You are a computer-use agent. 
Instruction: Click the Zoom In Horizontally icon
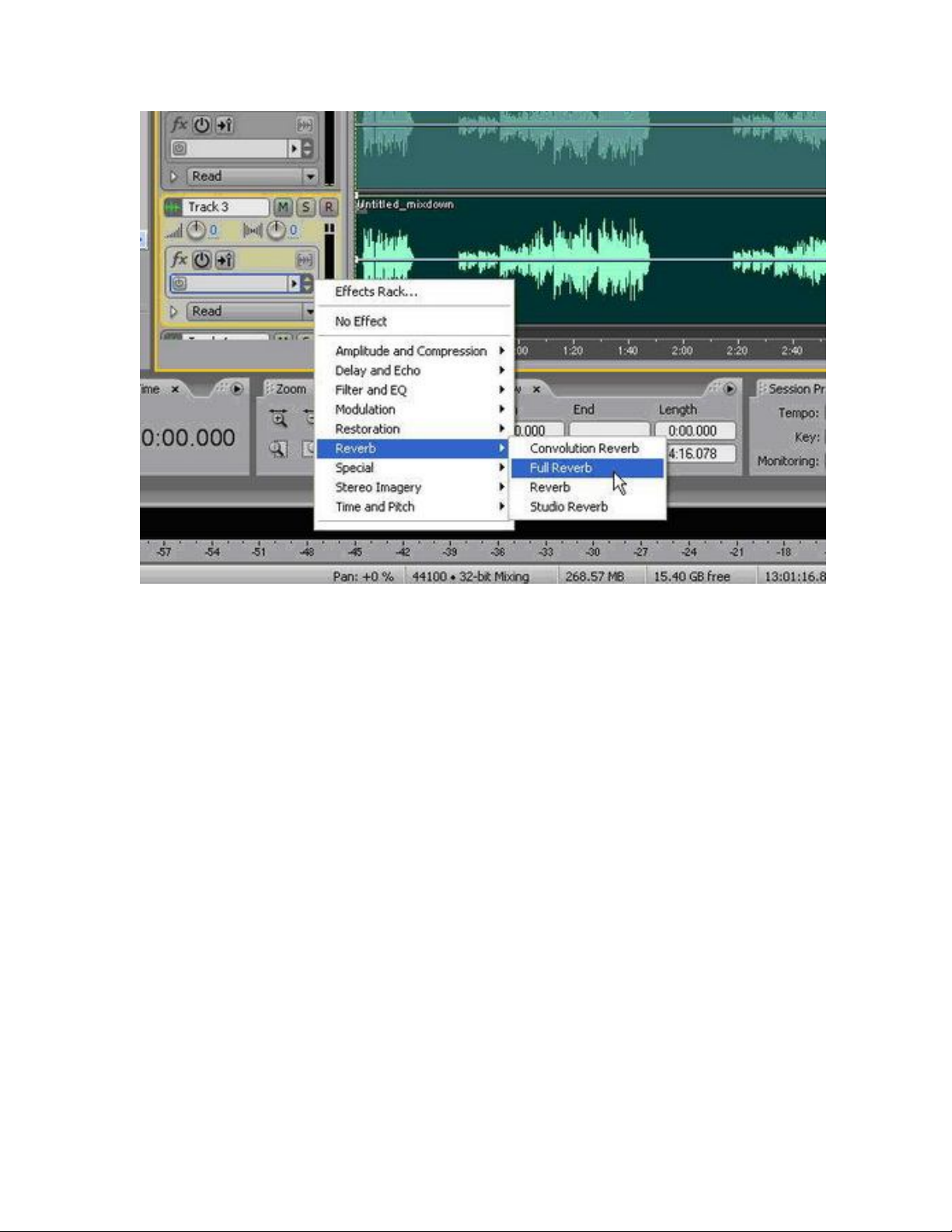[279, 419]
